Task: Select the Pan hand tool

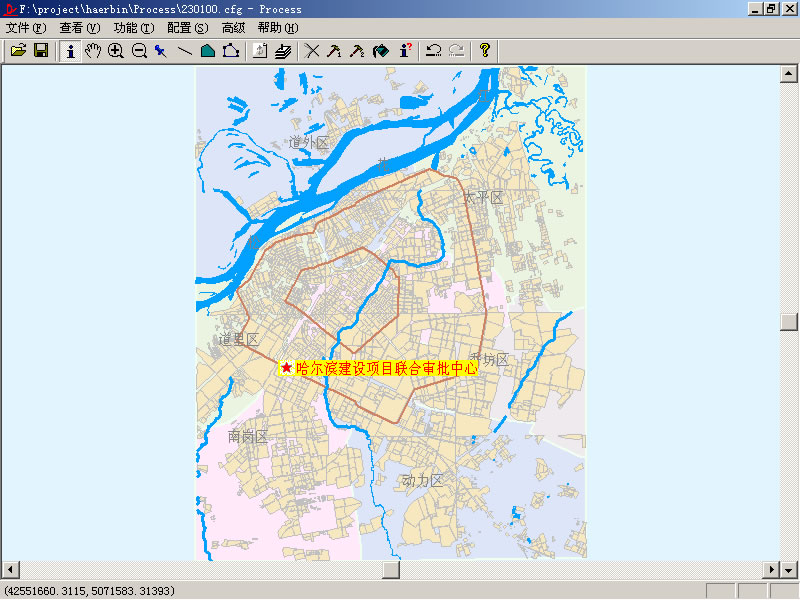Action: click(93, 50)
